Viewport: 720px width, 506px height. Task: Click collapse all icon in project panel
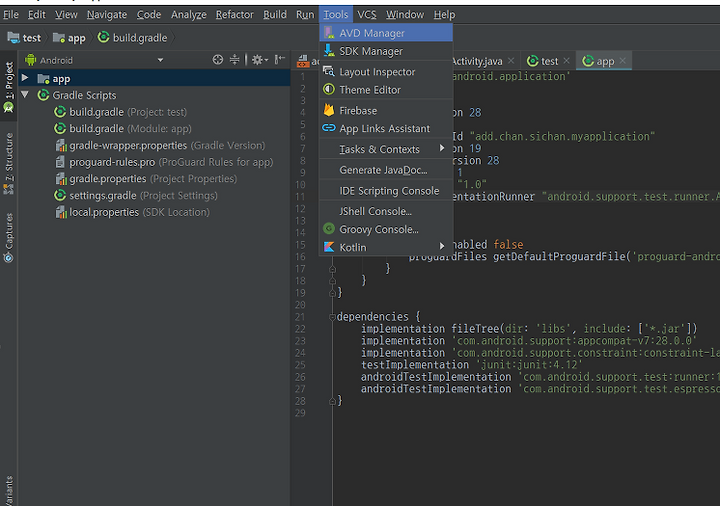coord(235,60)
